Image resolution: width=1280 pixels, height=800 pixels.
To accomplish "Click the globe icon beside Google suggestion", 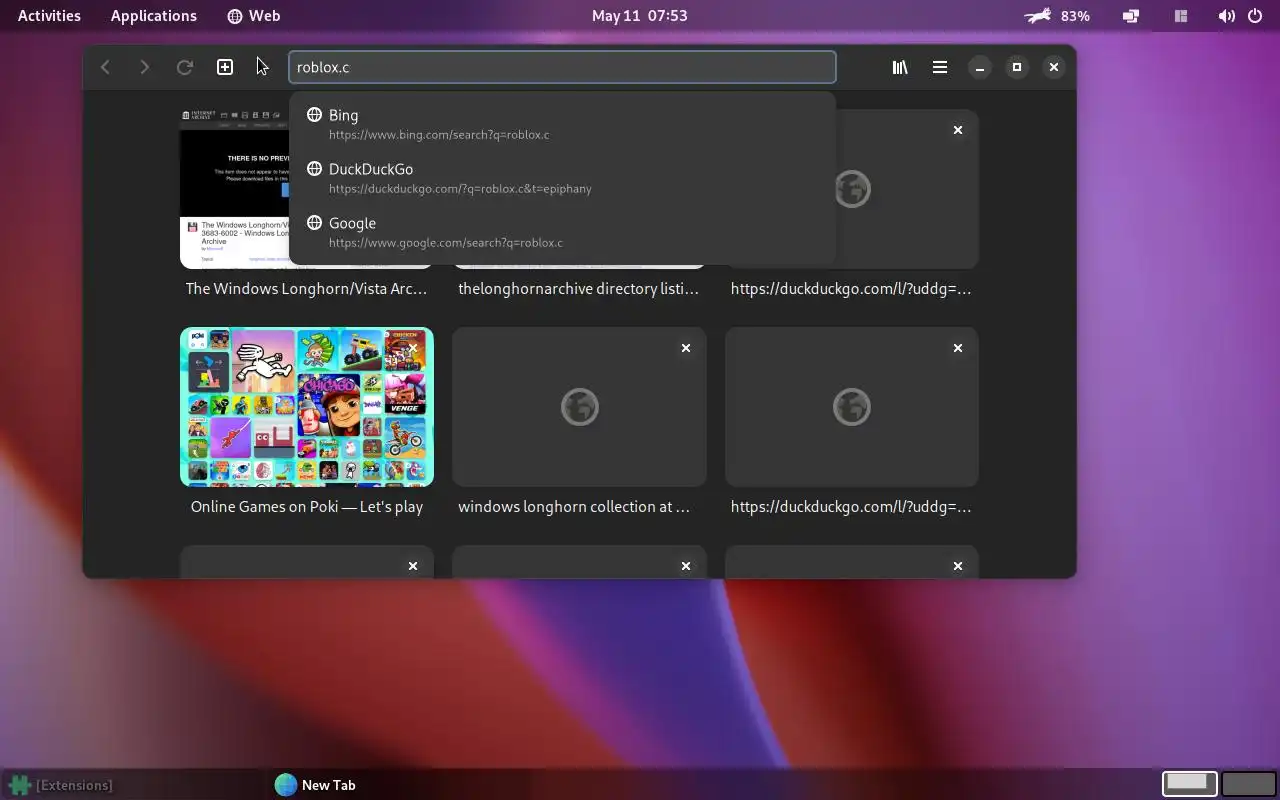I will (314, 223).
